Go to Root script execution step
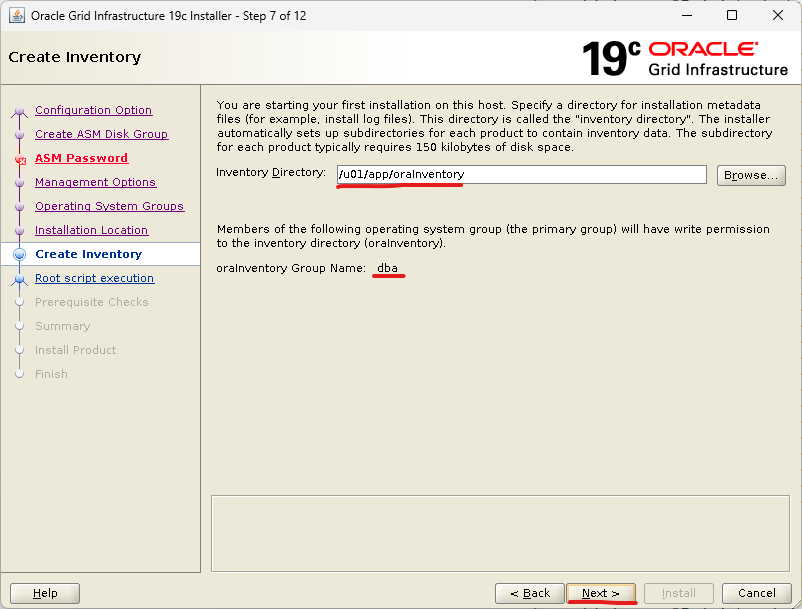Viewport: 802px width, 609px height. [94, 278]
